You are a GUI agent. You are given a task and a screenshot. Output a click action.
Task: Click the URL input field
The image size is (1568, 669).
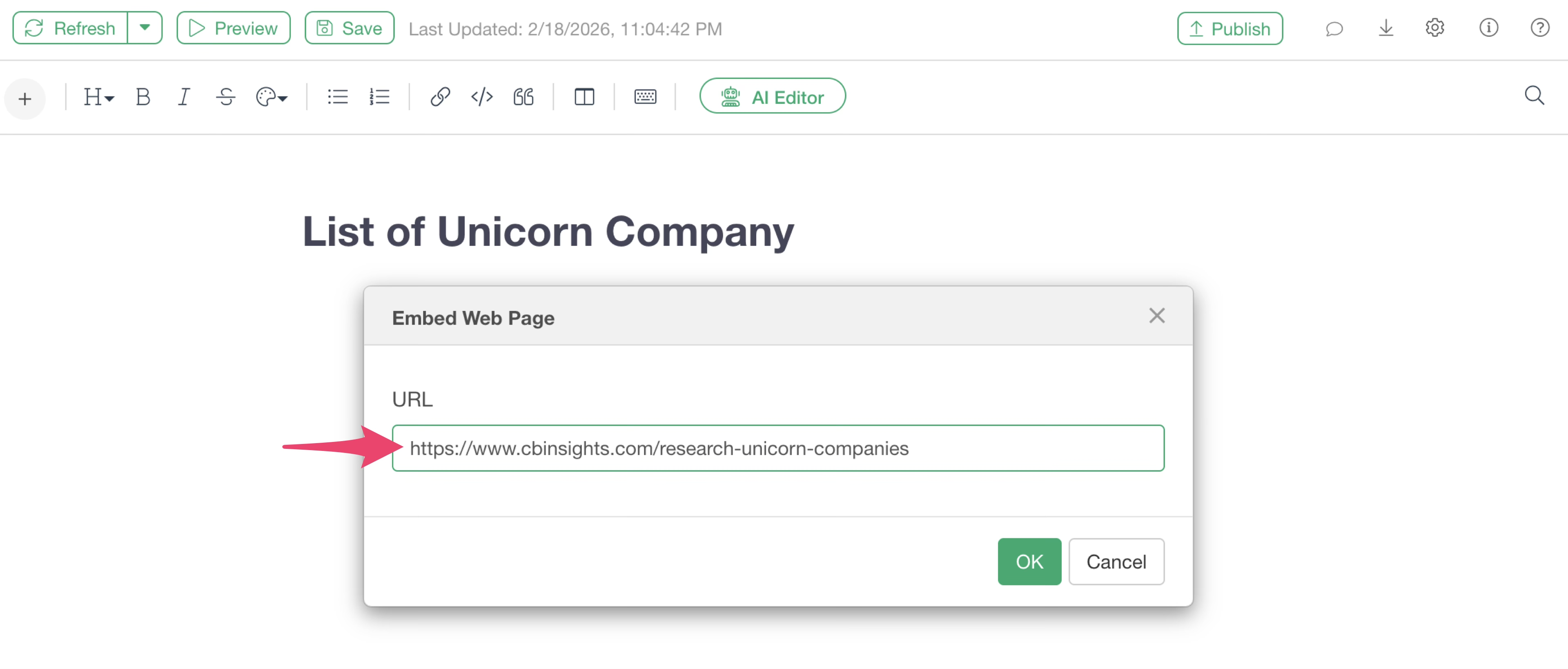(x=777, y=448)
